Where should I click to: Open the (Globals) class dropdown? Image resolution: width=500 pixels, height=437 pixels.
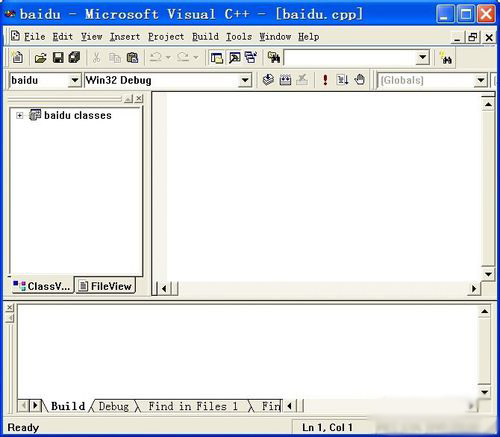click(481, 80)
